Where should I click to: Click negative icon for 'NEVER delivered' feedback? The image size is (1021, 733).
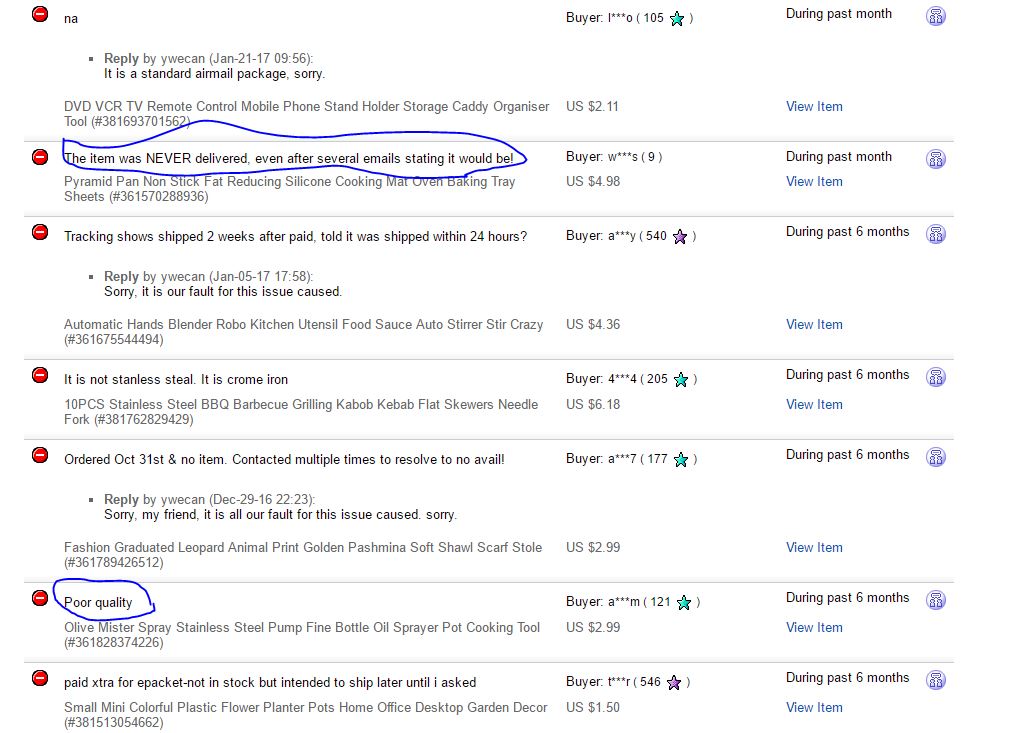pyautogui.click(x=40, y=157)
